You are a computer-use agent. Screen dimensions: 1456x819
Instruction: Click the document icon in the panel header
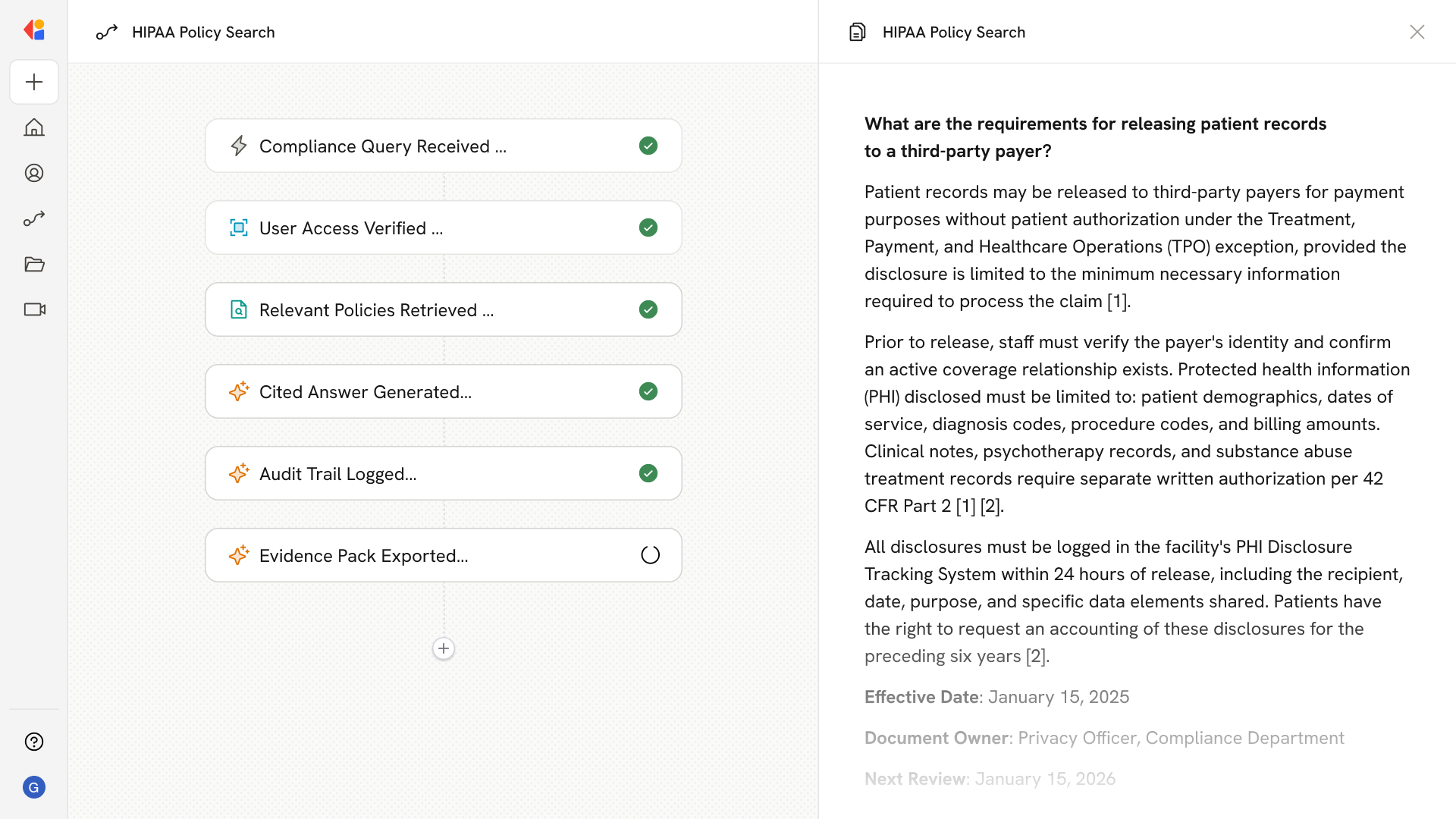pyautogui.click(x=858, y=32)
